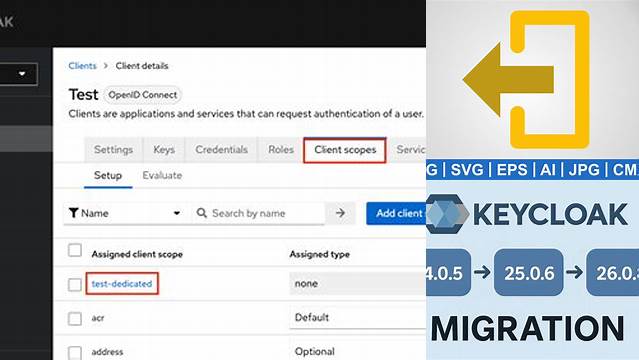Open assigned type dropdown for address
639x360 pixels.
click(358, 351)
